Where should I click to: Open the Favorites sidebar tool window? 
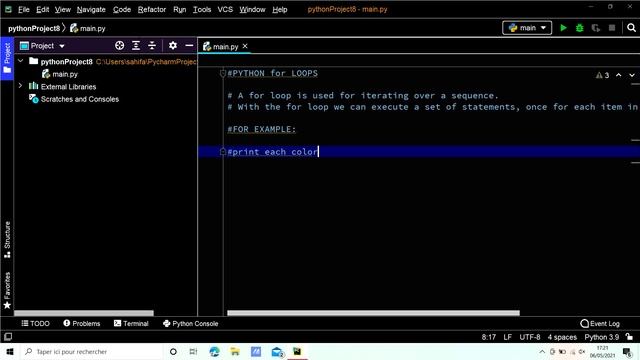tap(7, 290)
